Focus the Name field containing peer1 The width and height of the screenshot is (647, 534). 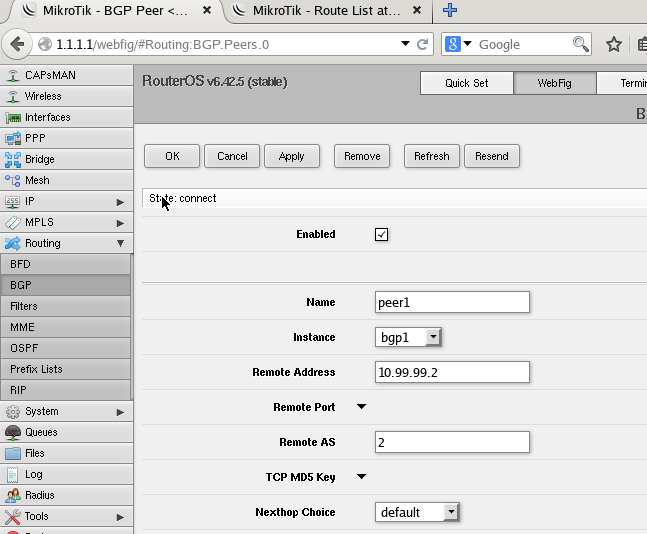[x=452, y=302]
